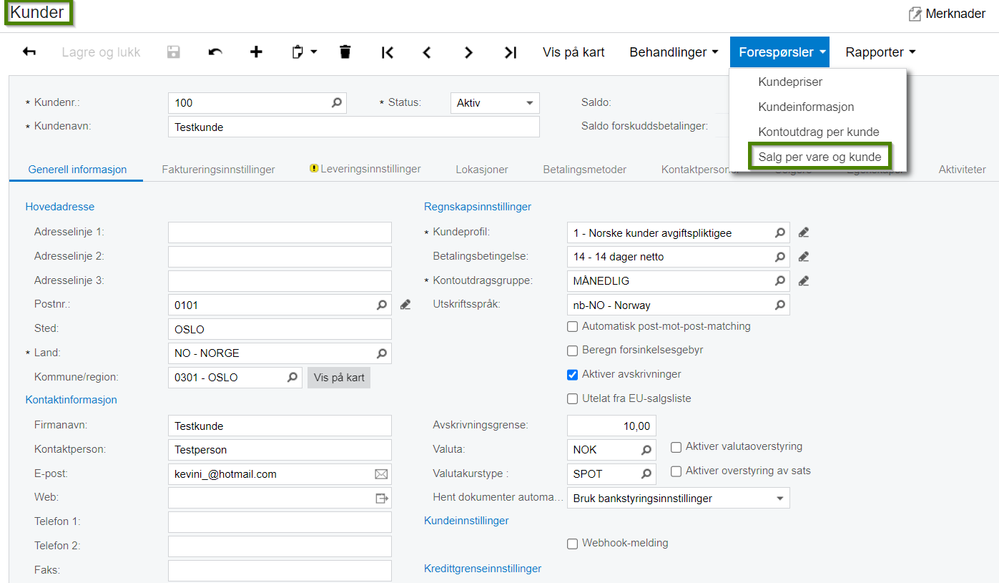The height and width of the screenshot is (583, 999).
Task: Select Kundepriser from Forespørsler menu
Action: (790, 82)
